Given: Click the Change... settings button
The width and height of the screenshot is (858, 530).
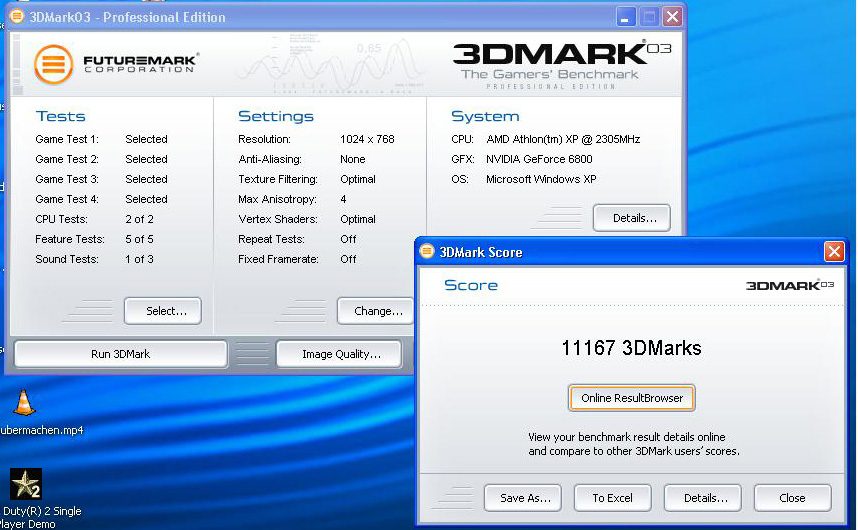Looking at the screenshot, I should point(375,311).
